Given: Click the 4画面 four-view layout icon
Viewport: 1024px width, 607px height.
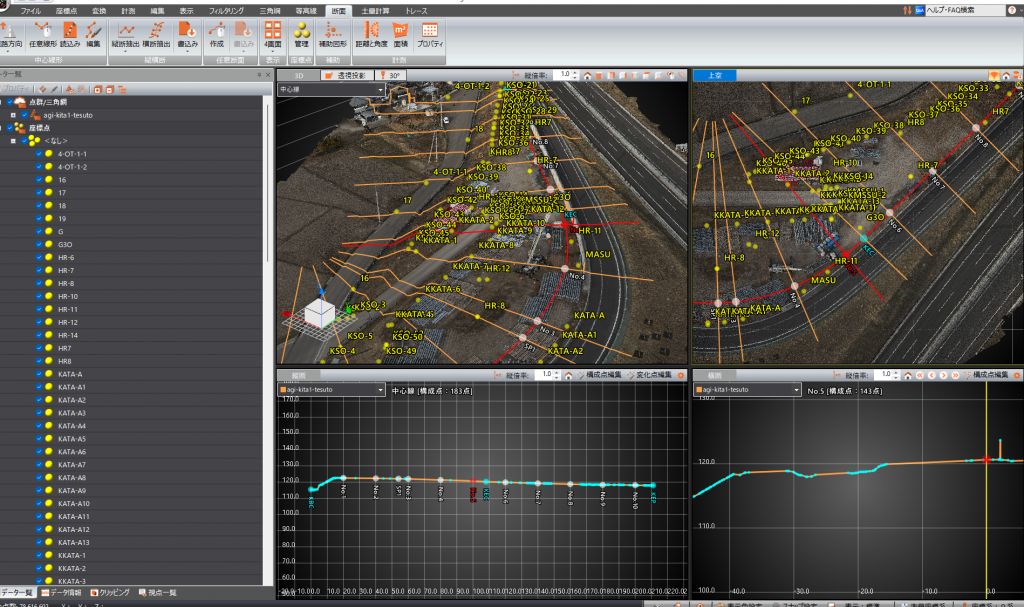Looking at the screenshot, I should 272,35.
